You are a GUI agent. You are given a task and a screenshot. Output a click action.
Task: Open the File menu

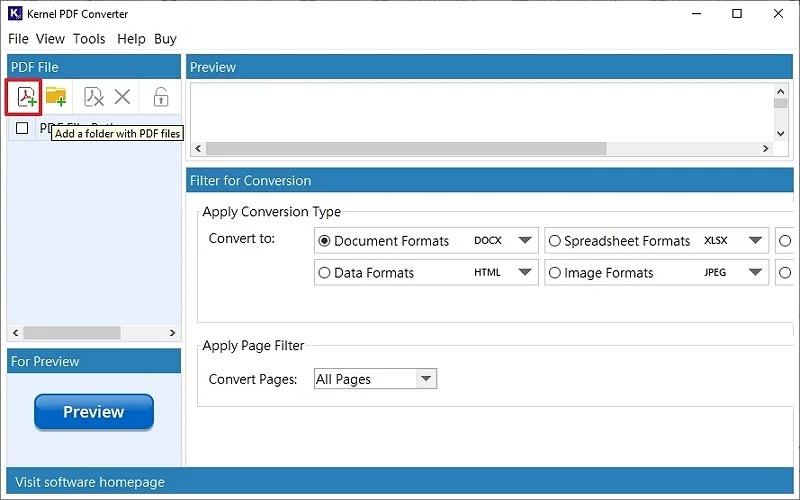point(18,39)
